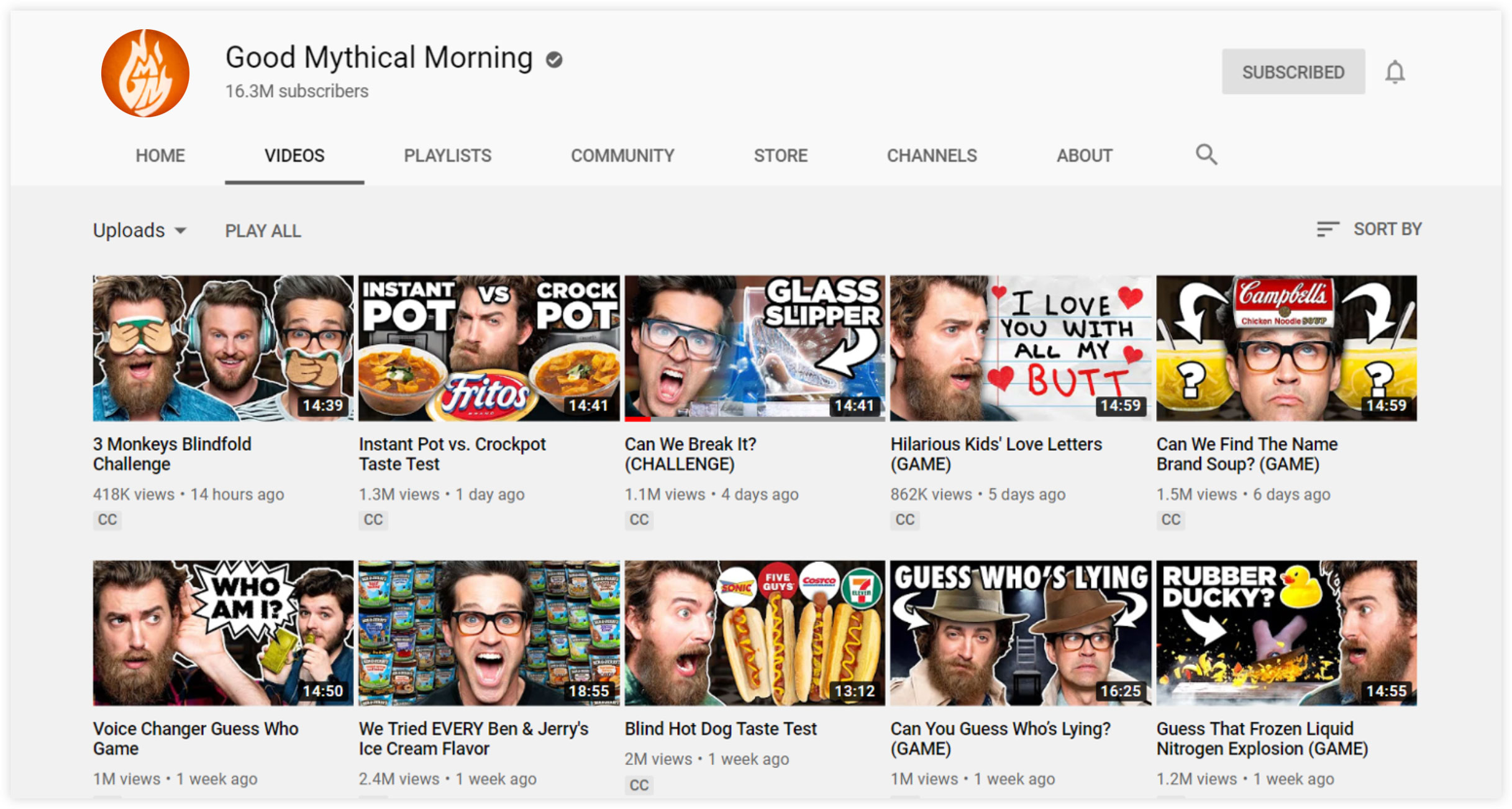This screenshot has height=809, width=1512.
Task: Click '418K views • 14 hours ago' text
Action: tap(188, 495)
